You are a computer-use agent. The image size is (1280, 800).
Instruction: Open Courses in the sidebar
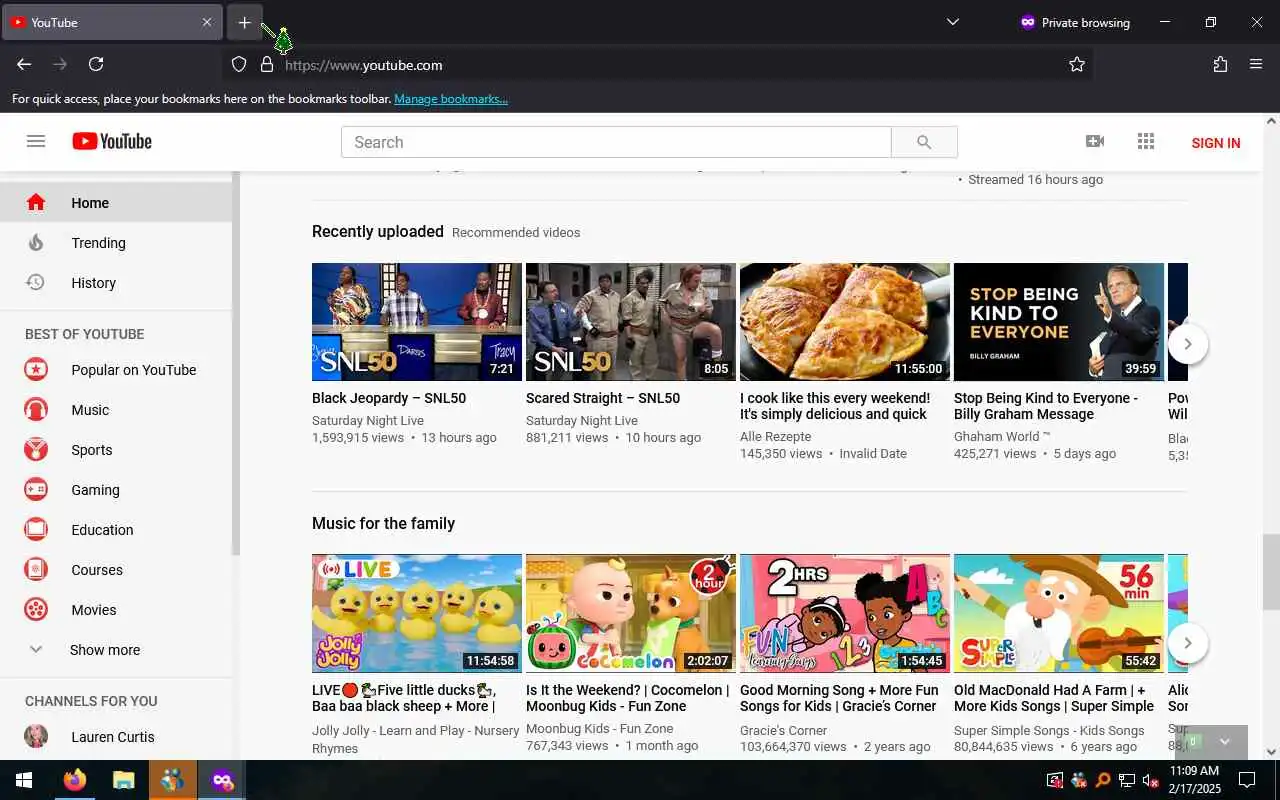[x=116, y=570]
